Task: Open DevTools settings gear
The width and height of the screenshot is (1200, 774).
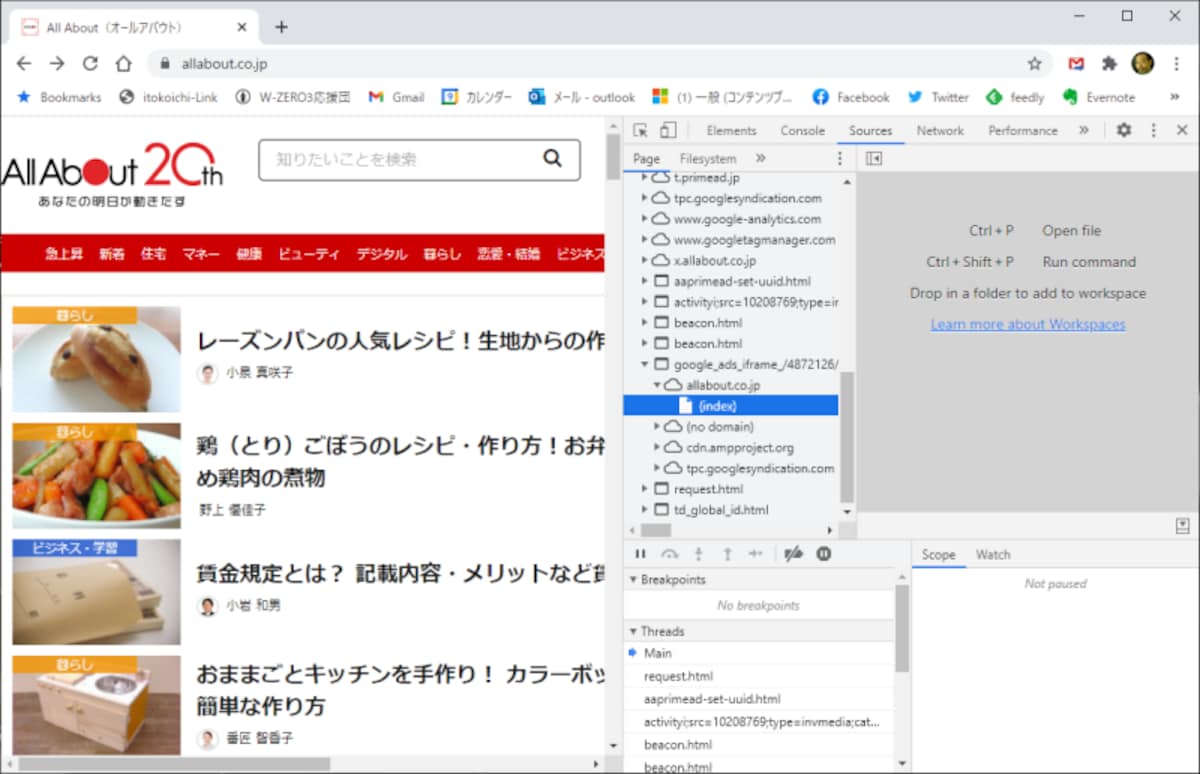Action: coord(1124,130)
